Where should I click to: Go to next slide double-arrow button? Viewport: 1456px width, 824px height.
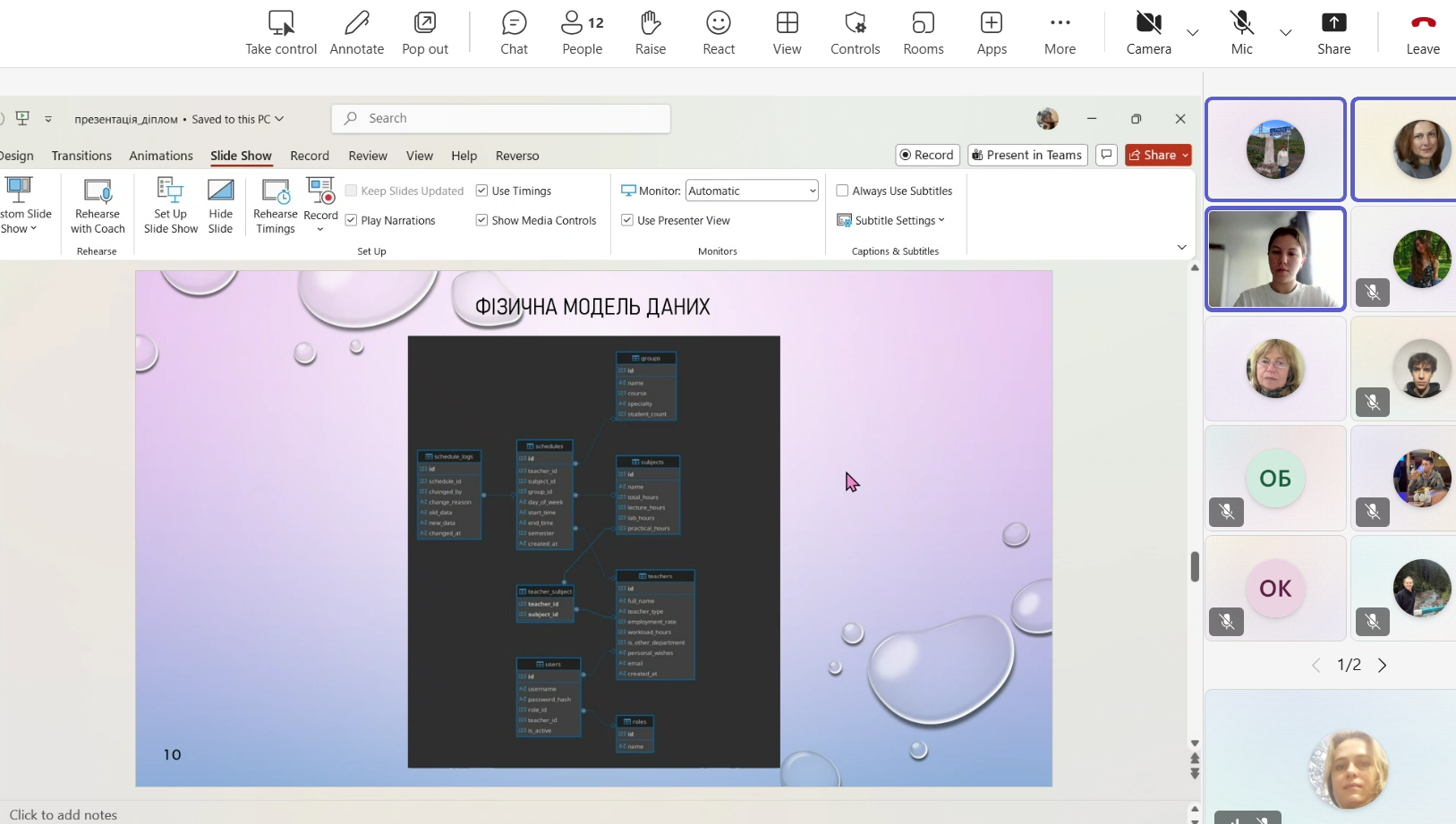click(x=1195, y=772)
